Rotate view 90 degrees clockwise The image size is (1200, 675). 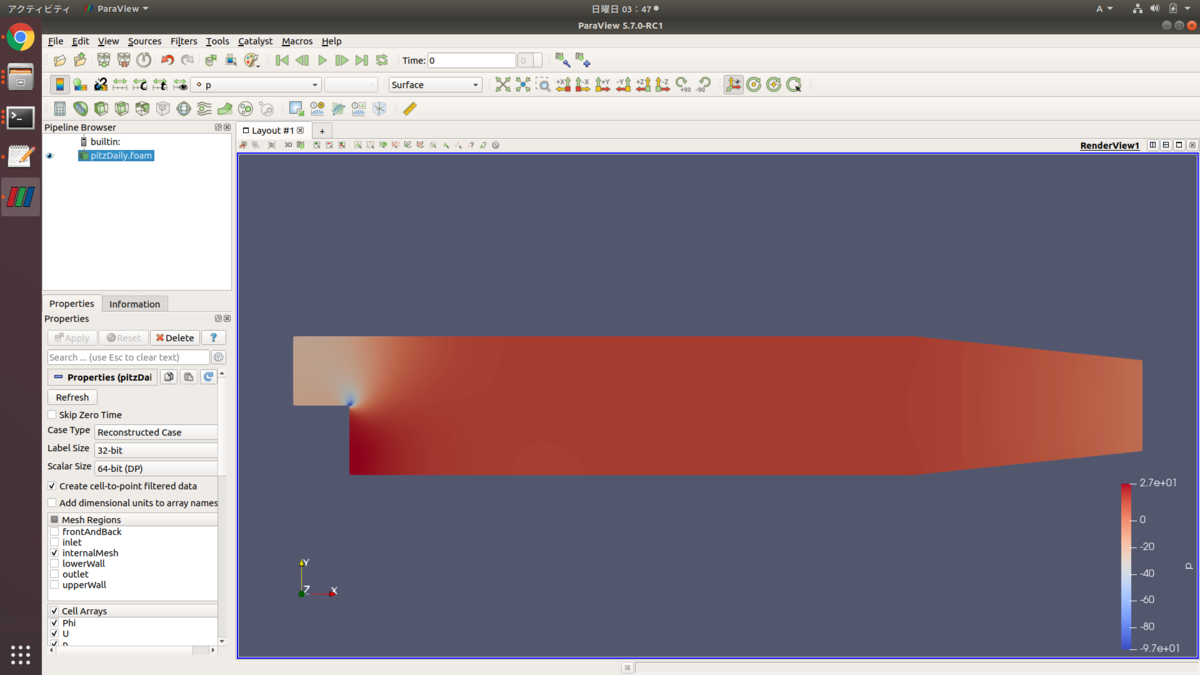pyautogui.click(x=684, y=85)
